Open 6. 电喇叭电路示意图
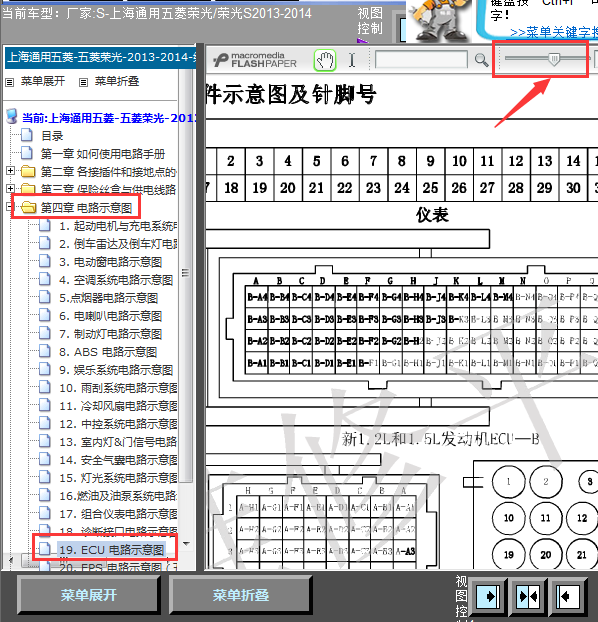The width and height of the screenshot is (598, 622). coord(111,316)
